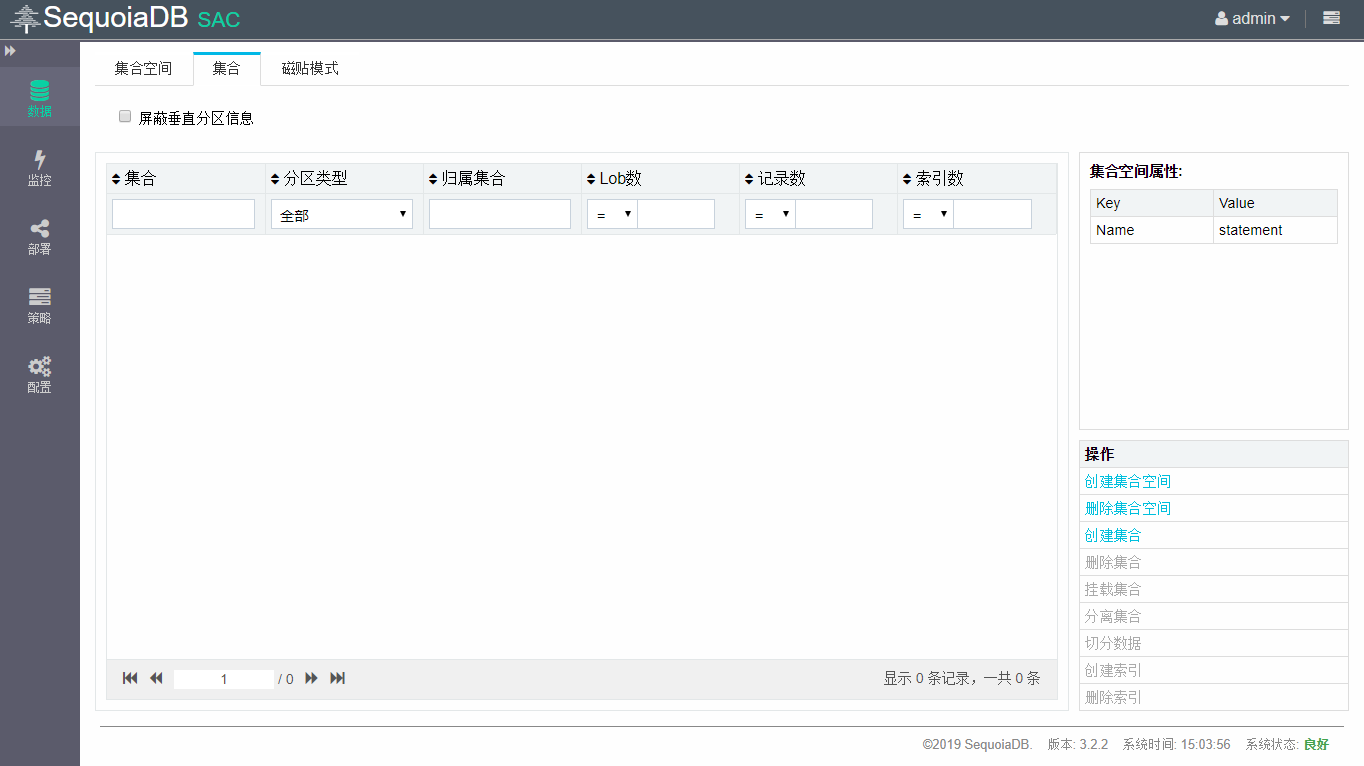Open the 配置 (Config) sidebar section
The height and width of the screenshot is (766, 1364).
point(39,375)
